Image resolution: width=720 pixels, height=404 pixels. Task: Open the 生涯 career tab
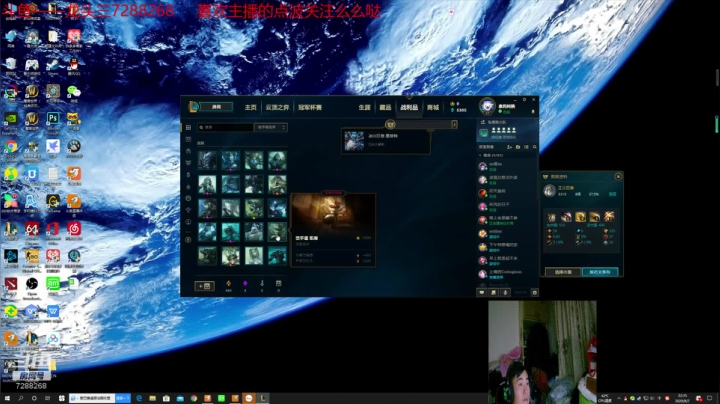coord(364,107)
